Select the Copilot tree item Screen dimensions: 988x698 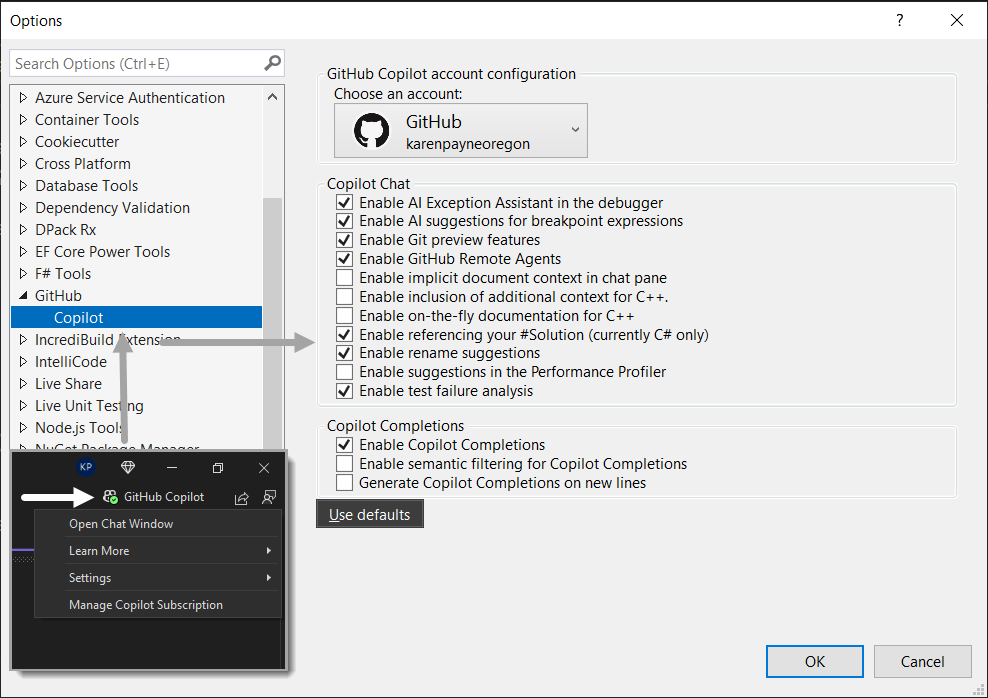pyautogui.click(x=136, y=318)
